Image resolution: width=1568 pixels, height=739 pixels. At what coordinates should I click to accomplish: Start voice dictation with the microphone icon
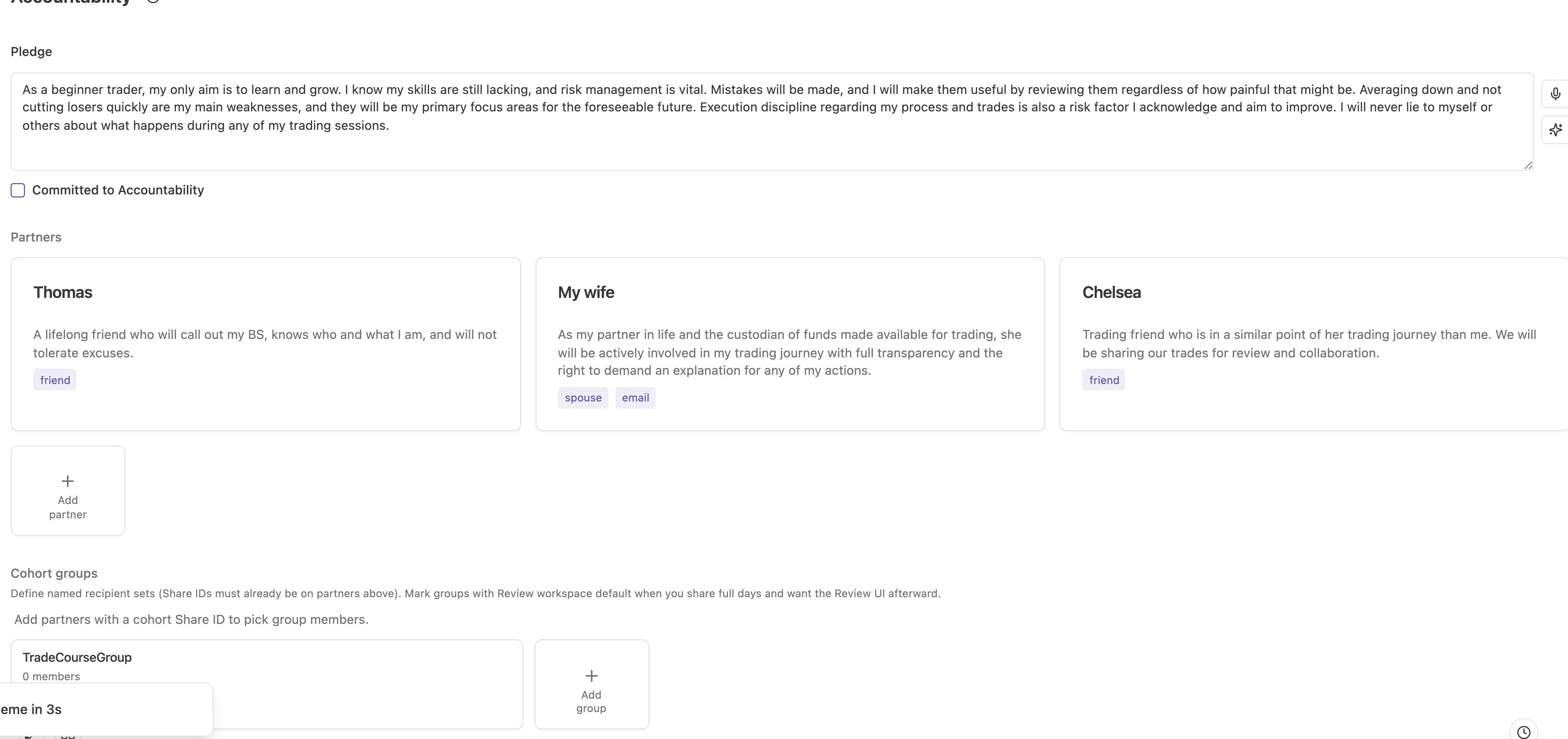coord(1555,94)
